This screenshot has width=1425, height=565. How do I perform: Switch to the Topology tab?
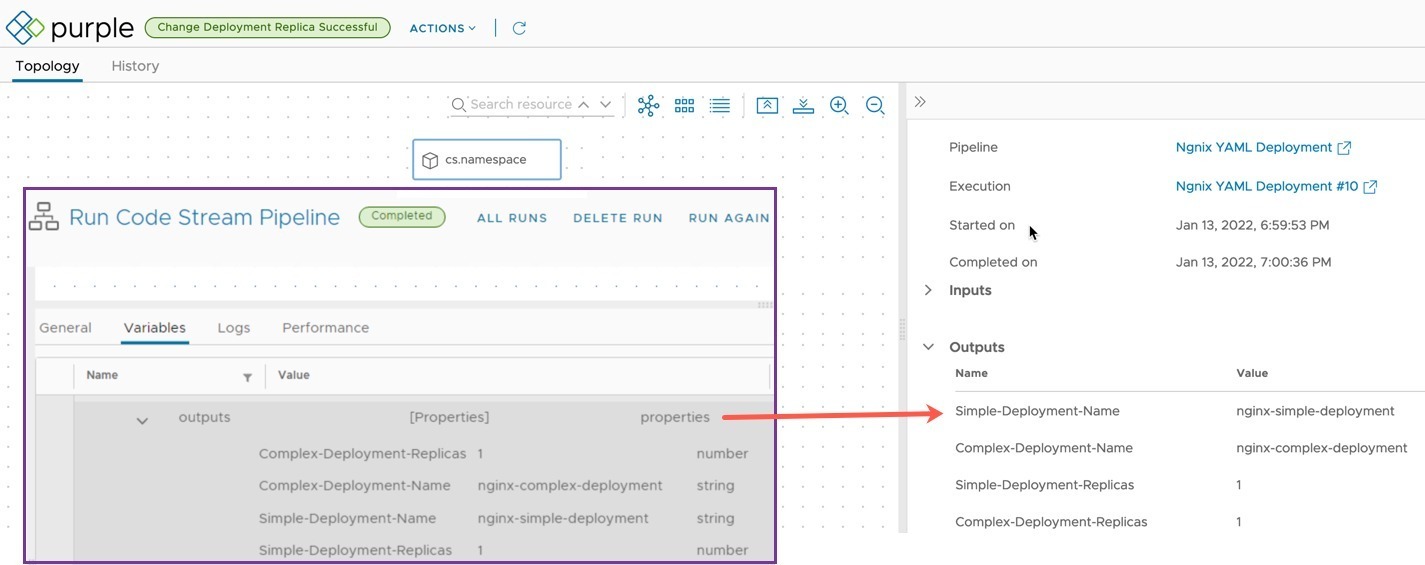coord(47,66)
